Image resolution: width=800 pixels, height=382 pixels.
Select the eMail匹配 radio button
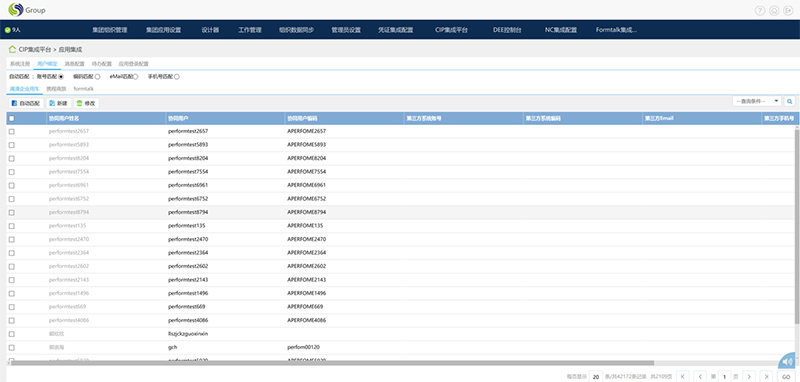point(135,77)
